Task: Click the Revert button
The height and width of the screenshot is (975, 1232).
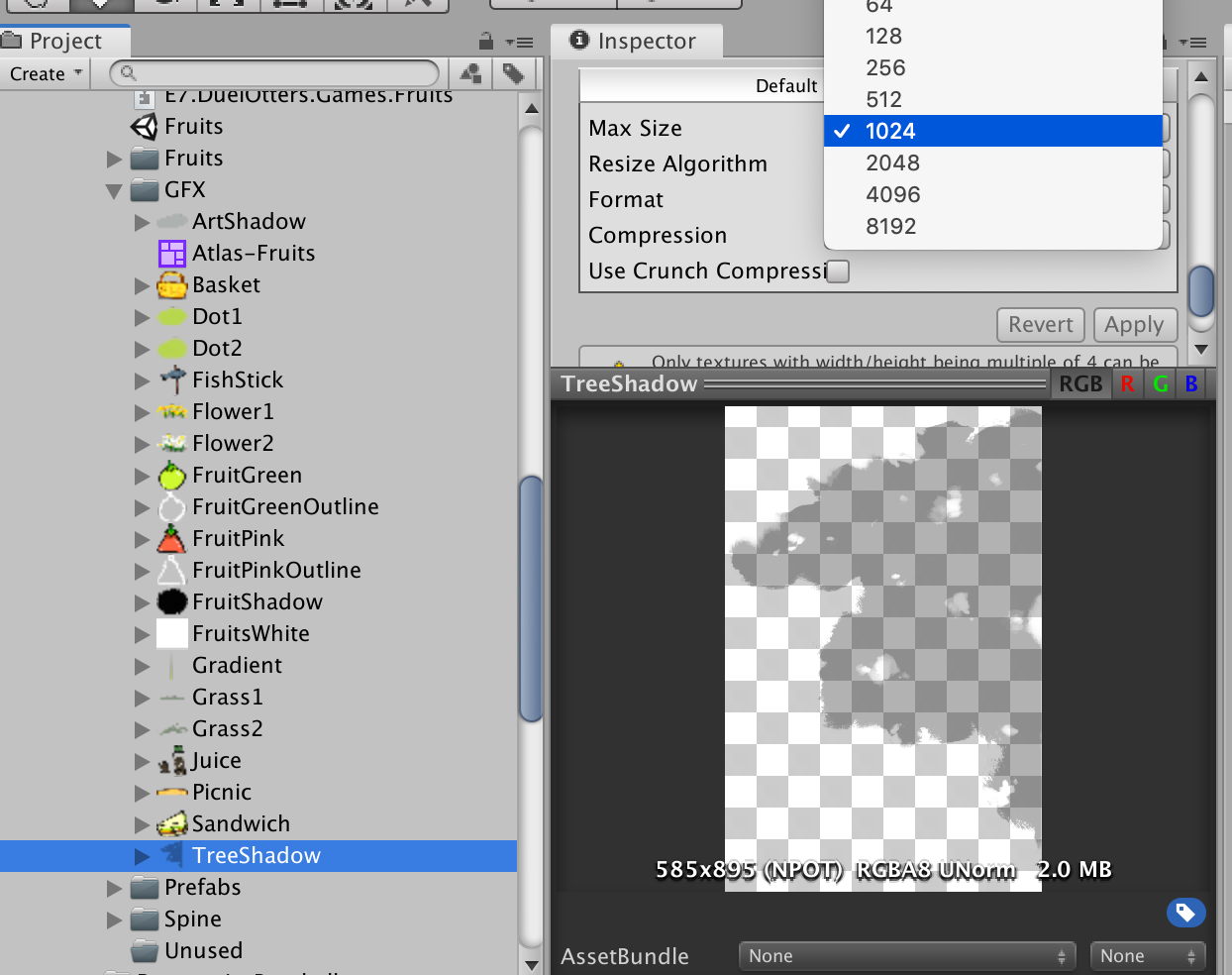Action: tap(1041, 325)
